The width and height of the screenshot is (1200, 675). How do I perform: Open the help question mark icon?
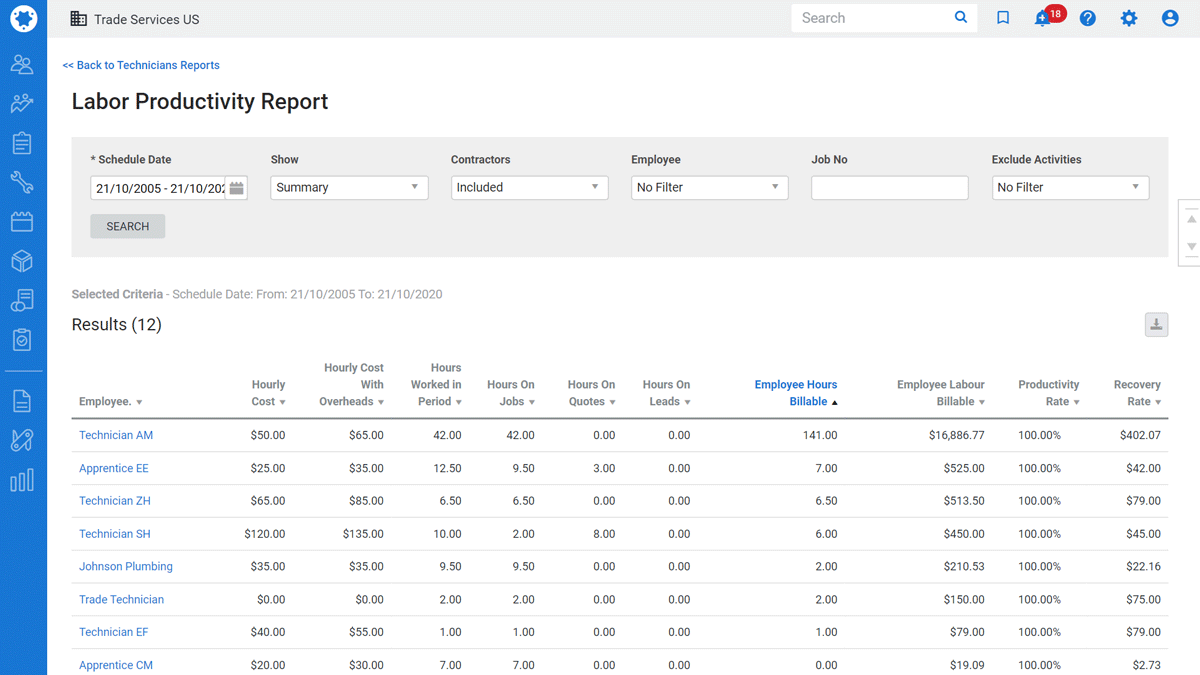[1088, 18]
